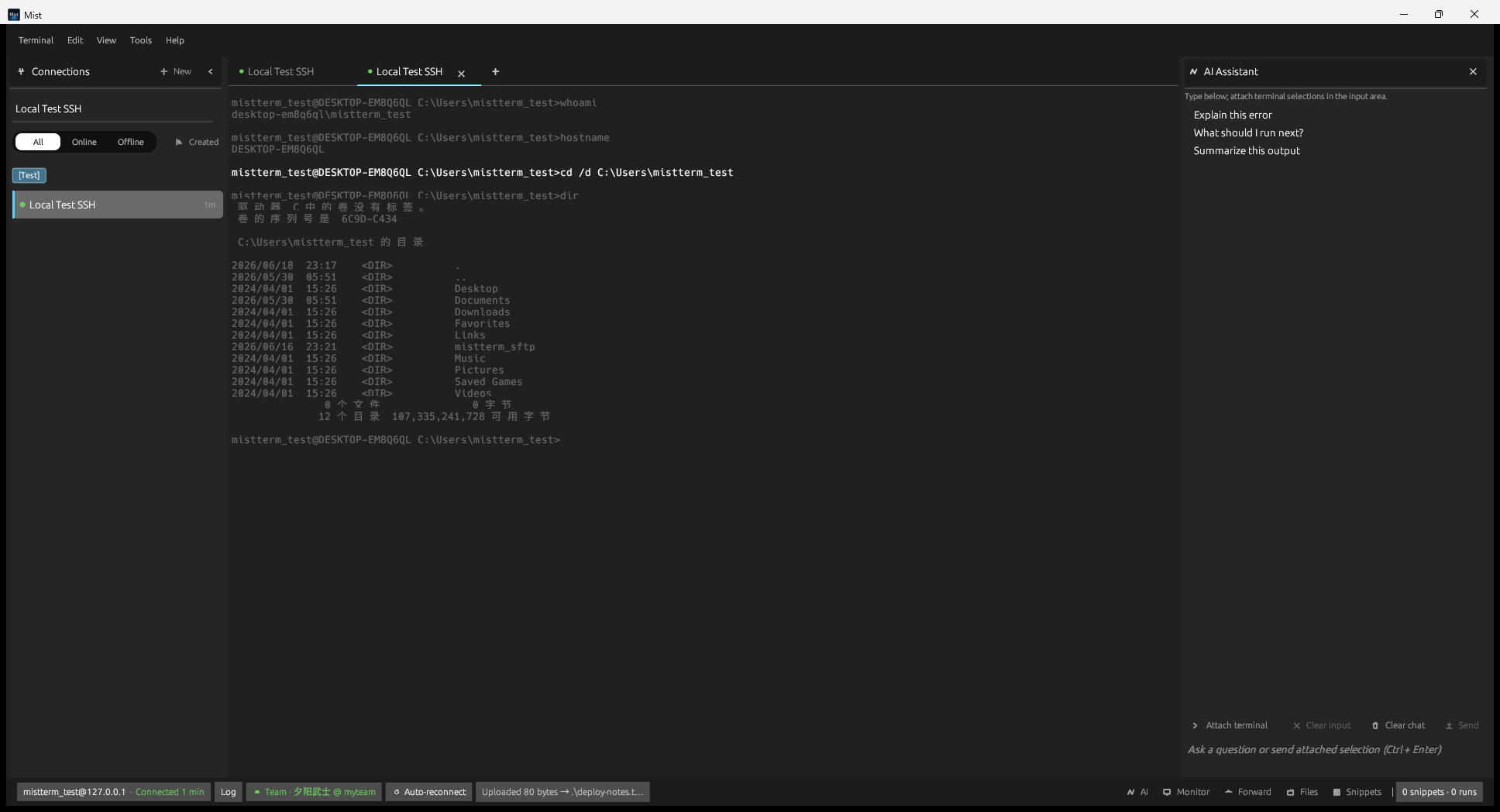Click the Pictures directory entry
This screenshot has width=1500, height=812.
pos(479,370)
